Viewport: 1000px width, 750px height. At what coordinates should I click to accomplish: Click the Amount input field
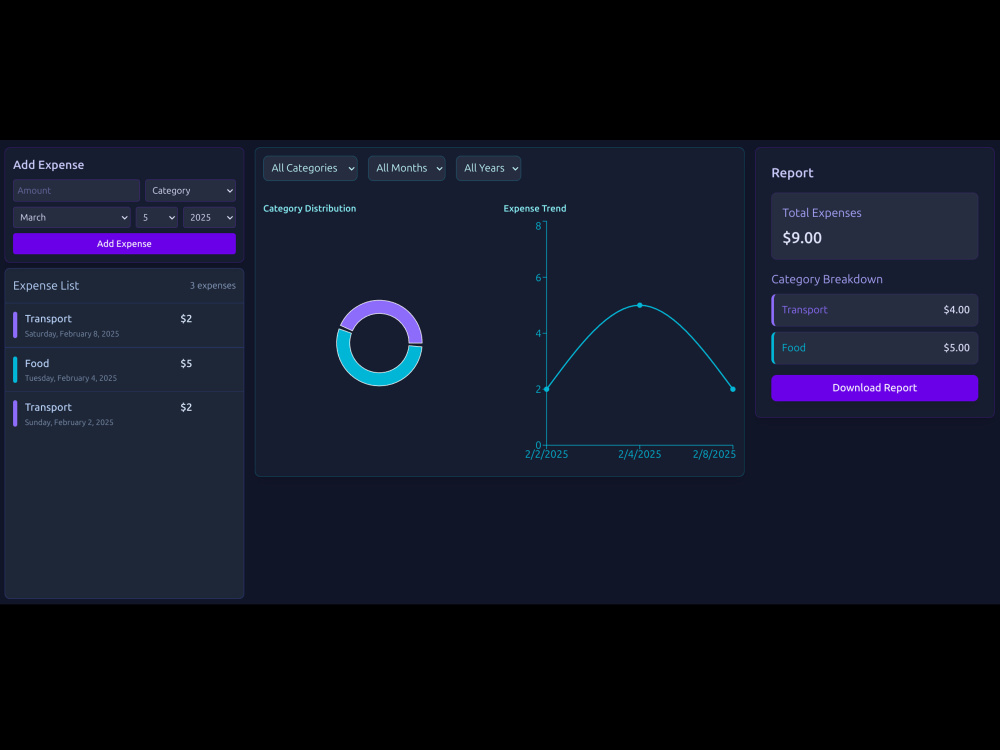[77, 190]
